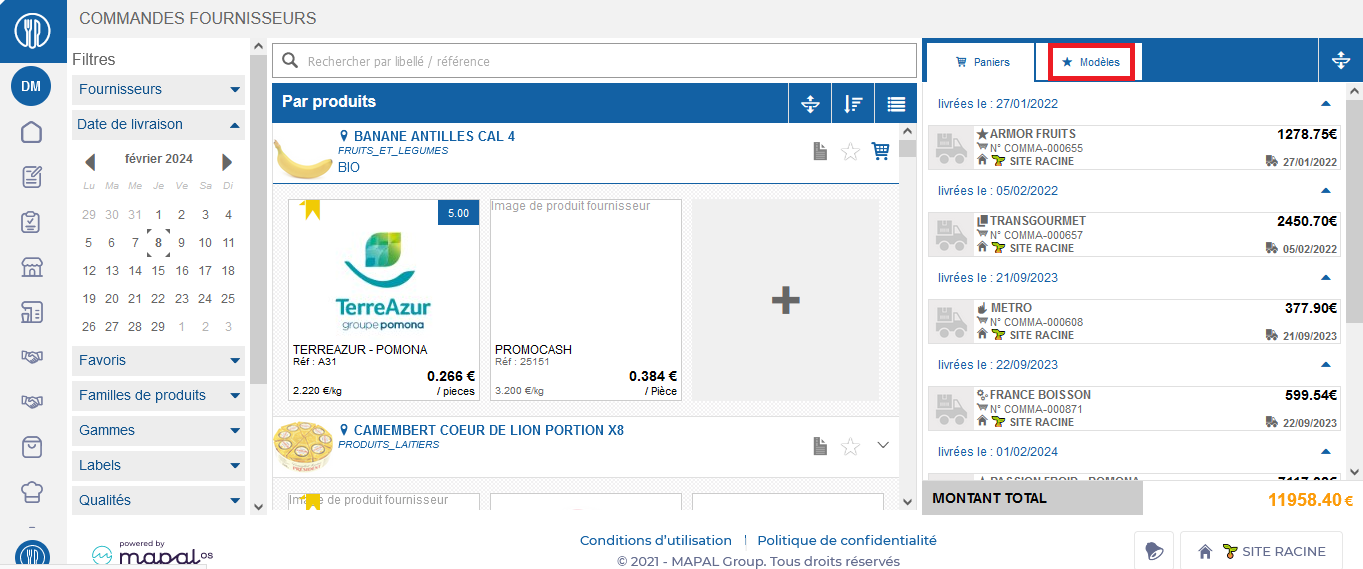Viewport: 1363px width, 569px height.
Task: Go to next month in calendar
Action: (227, 161)
